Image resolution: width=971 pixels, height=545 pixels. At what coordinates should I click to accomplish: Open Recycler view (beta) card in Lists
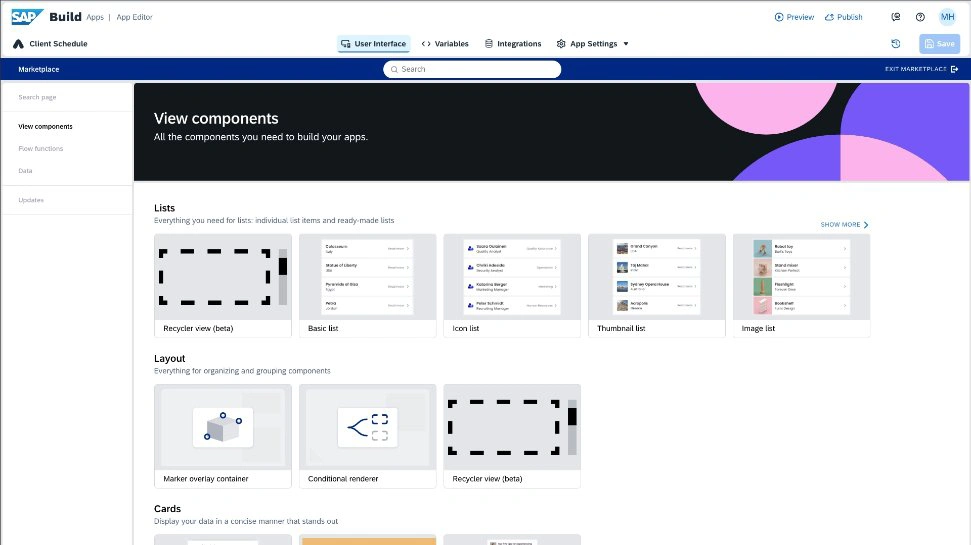pyautogui.click(x=223, y=286)
